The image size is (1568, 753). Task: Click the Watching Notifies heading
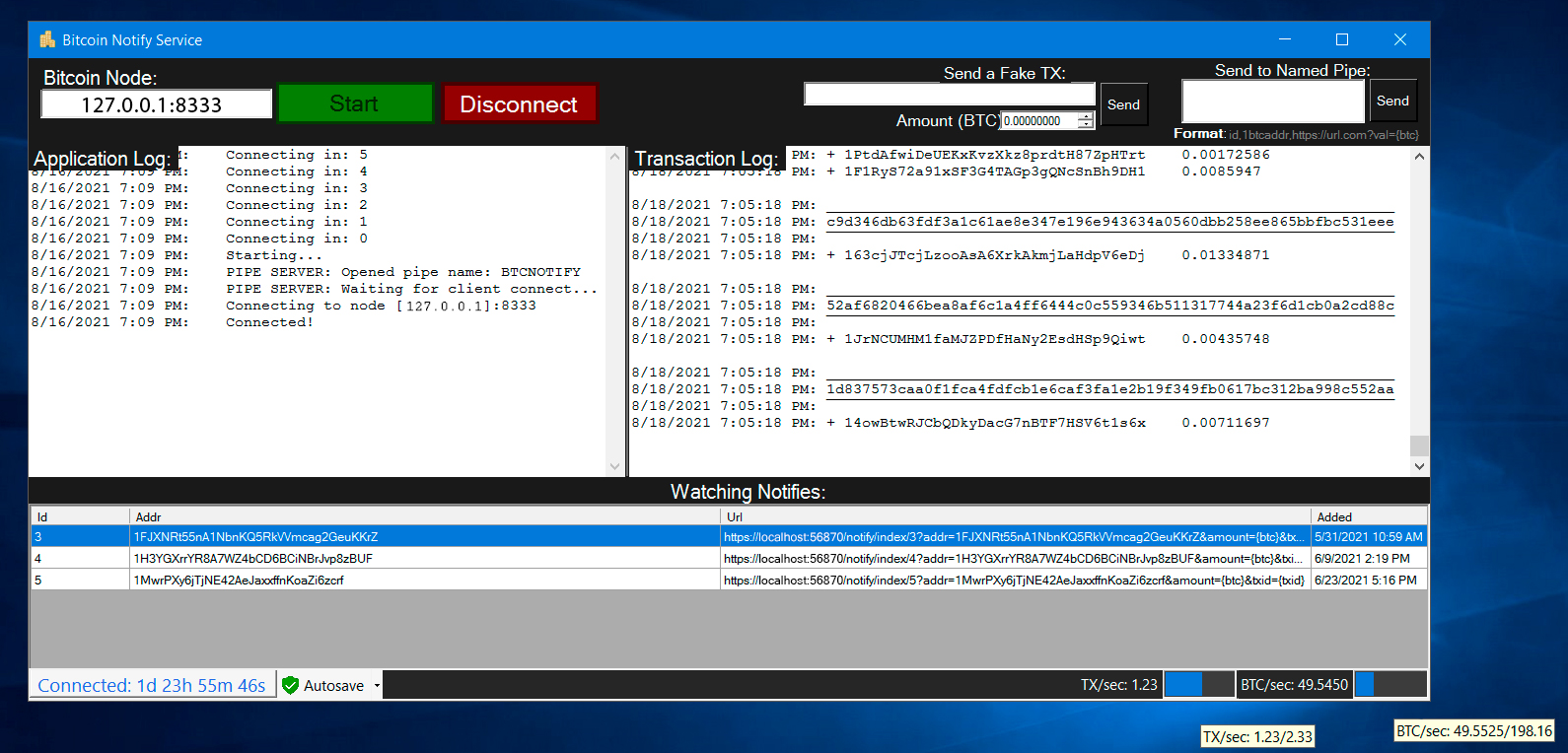click(x=748, y=492)
